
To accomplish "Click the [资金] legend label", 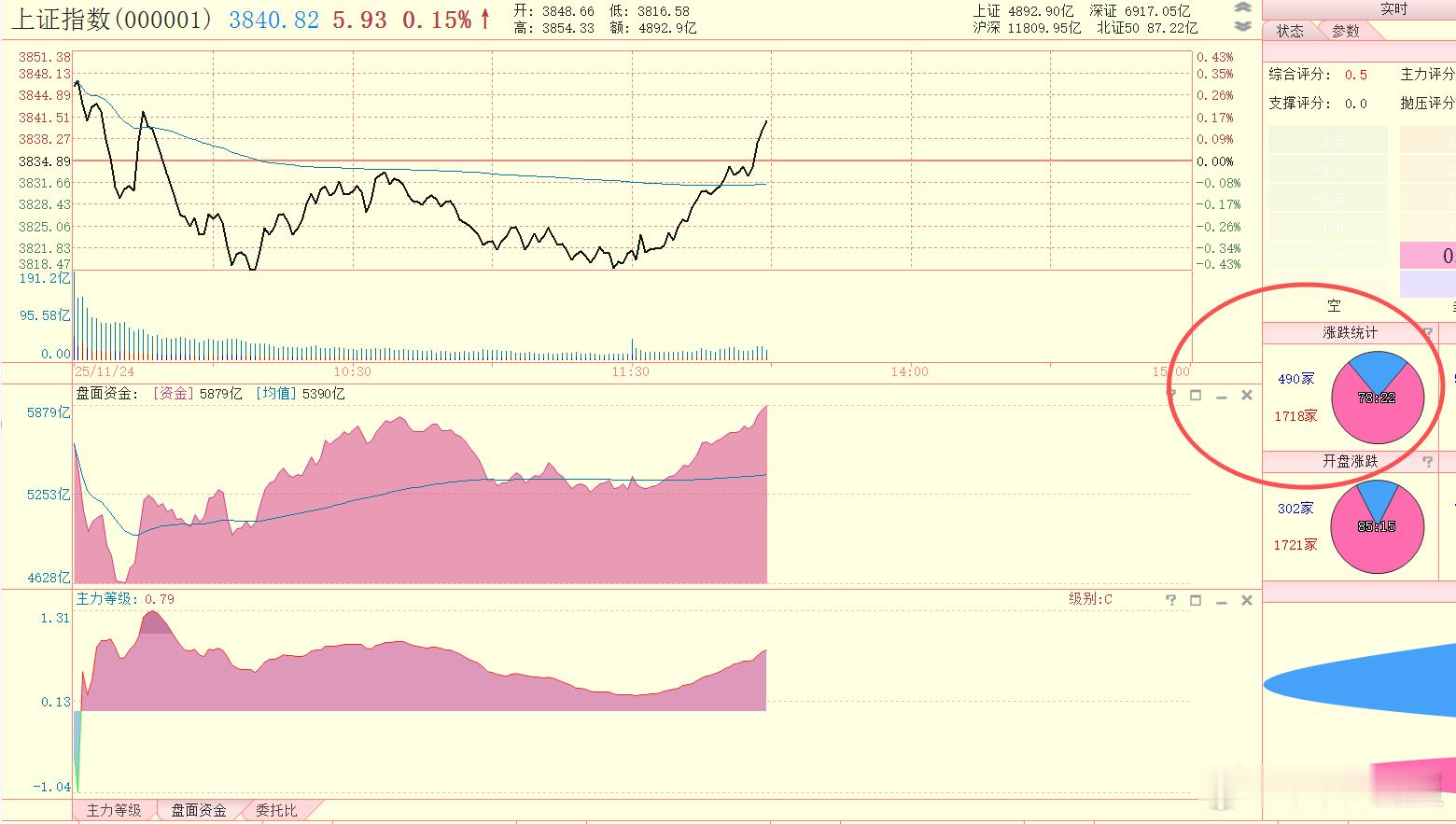I will pyautogui.click(x=174, y=394).
